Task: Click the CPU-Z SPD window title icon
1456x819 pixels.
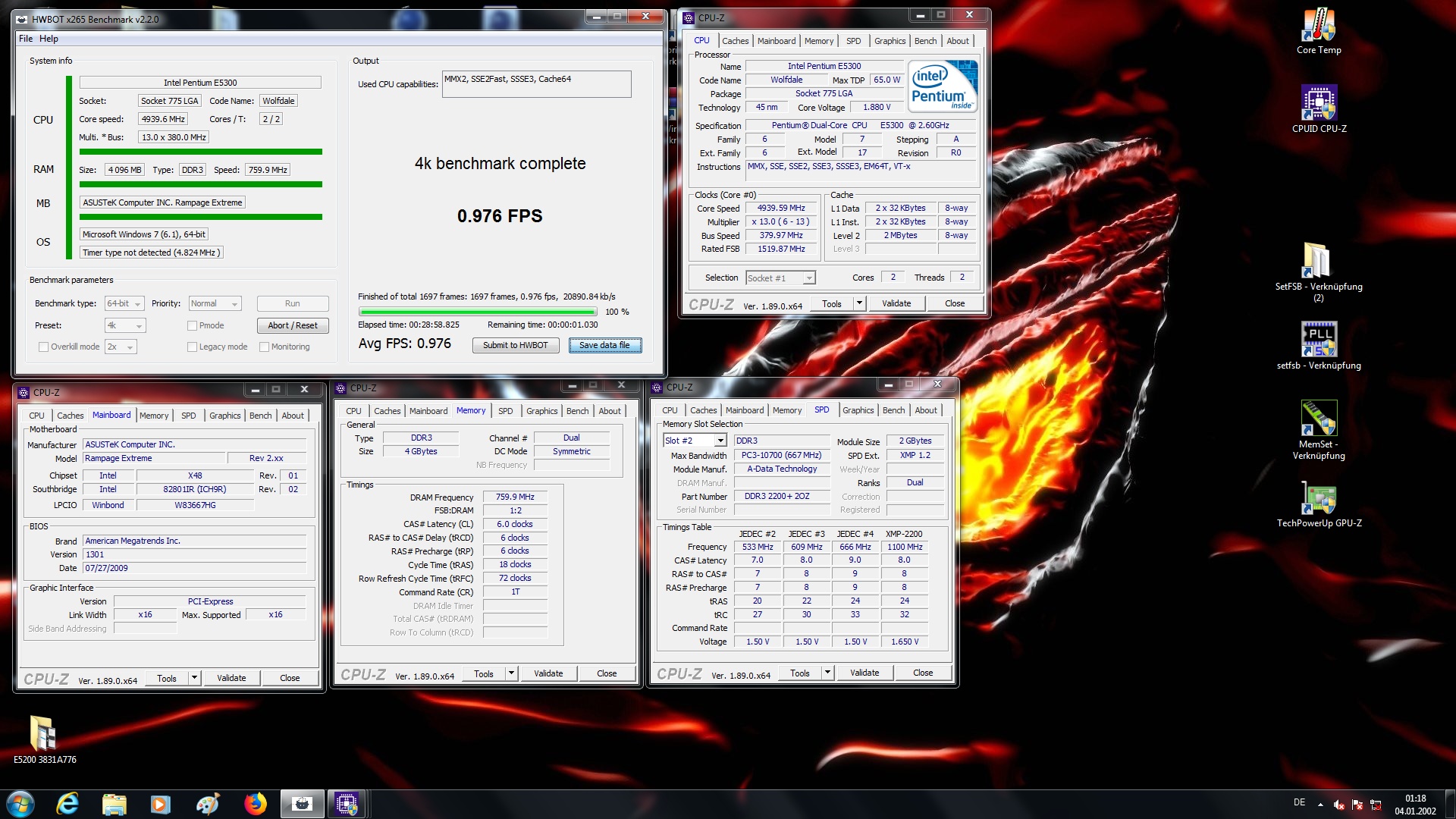Action: click(657, 387)
